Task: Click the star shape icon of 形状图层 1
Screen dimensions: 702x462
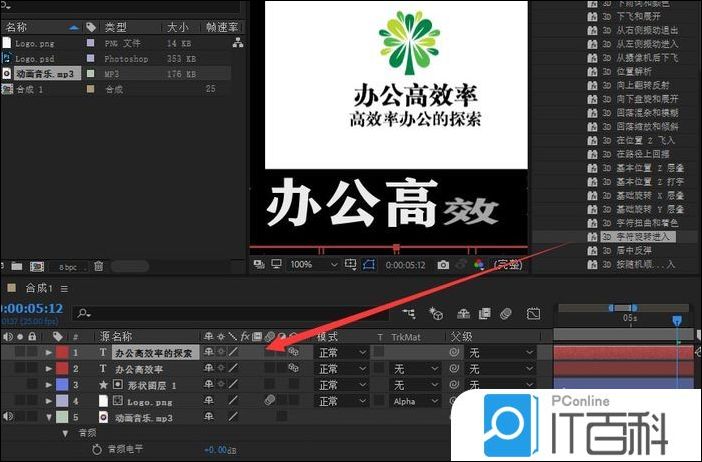Action: click(x=103, y=385)
